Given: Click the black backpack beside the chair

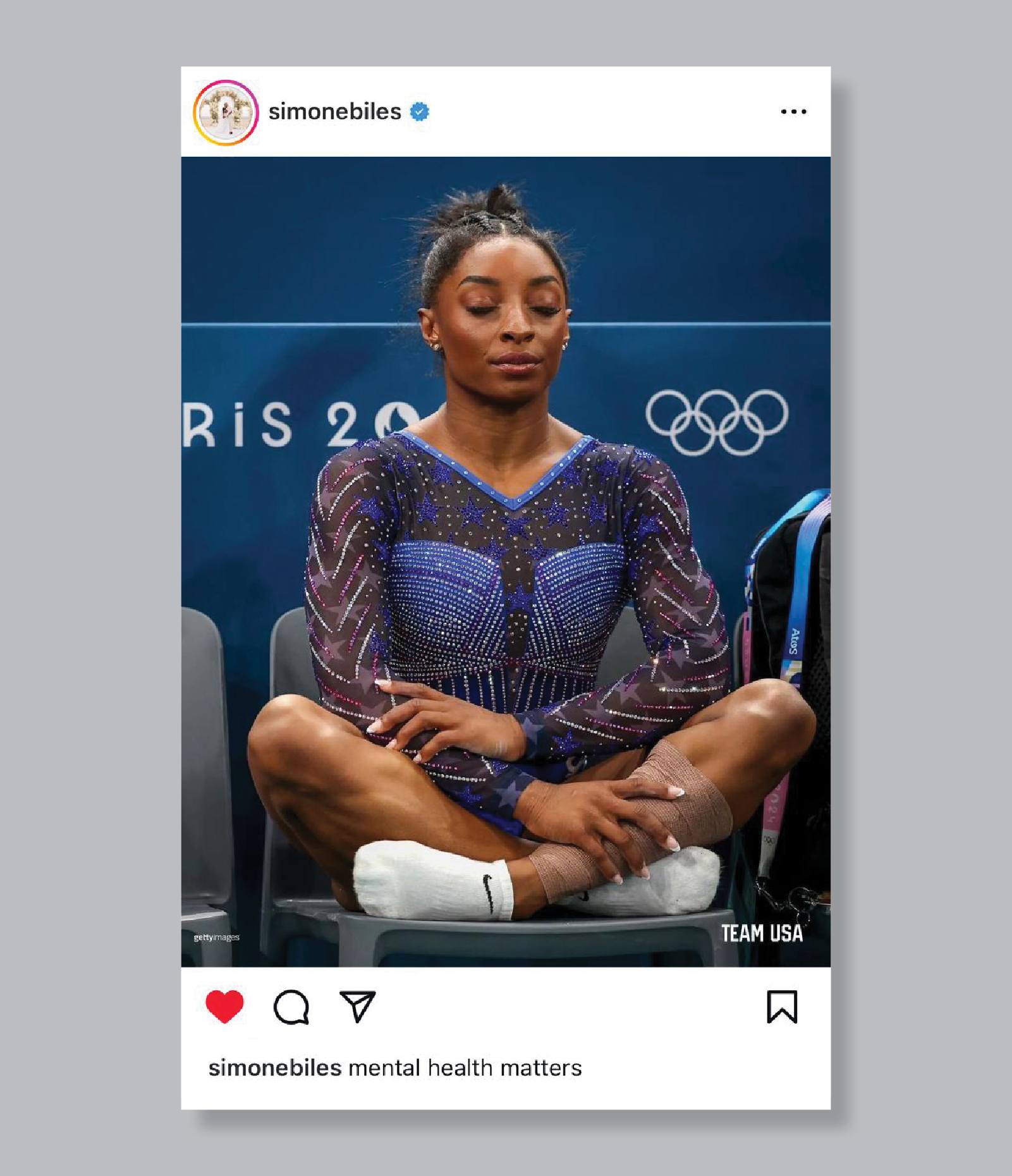Looking at the screenshot, I should click(x=790, y=695).
